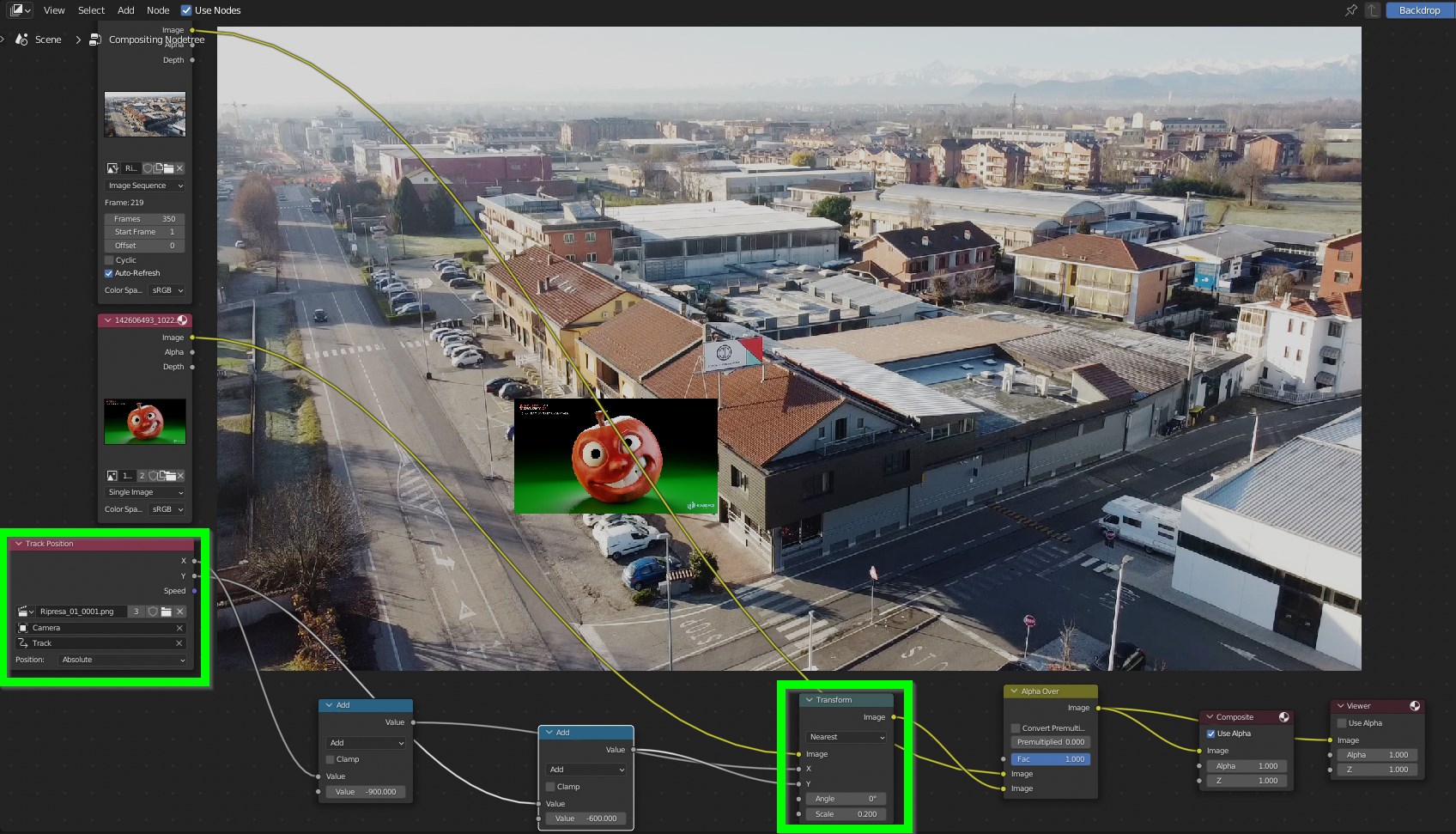Screen dimensions: 1456x834
Task: Toggle the Backdrop button in the header
Action: tap(1419, 10)
